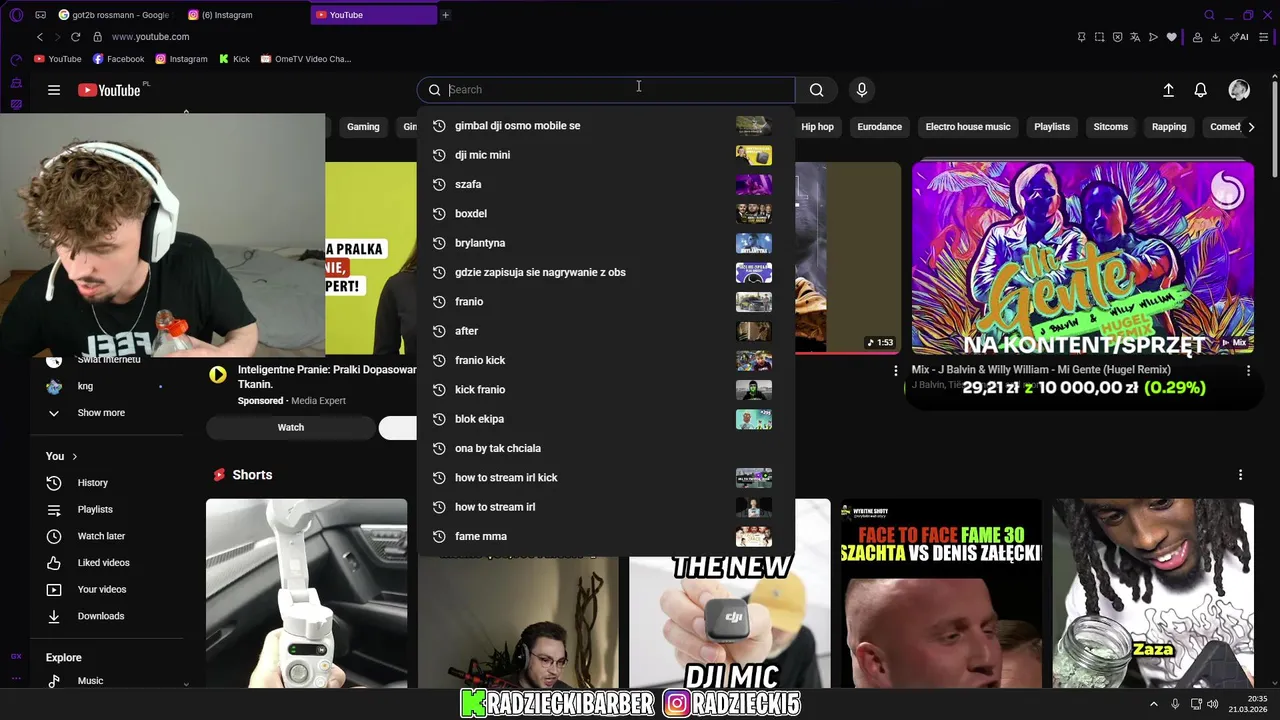Click the Watch button on sponsored ad
Viewport: 1280px width, 720px height.
tap(291, 428)
